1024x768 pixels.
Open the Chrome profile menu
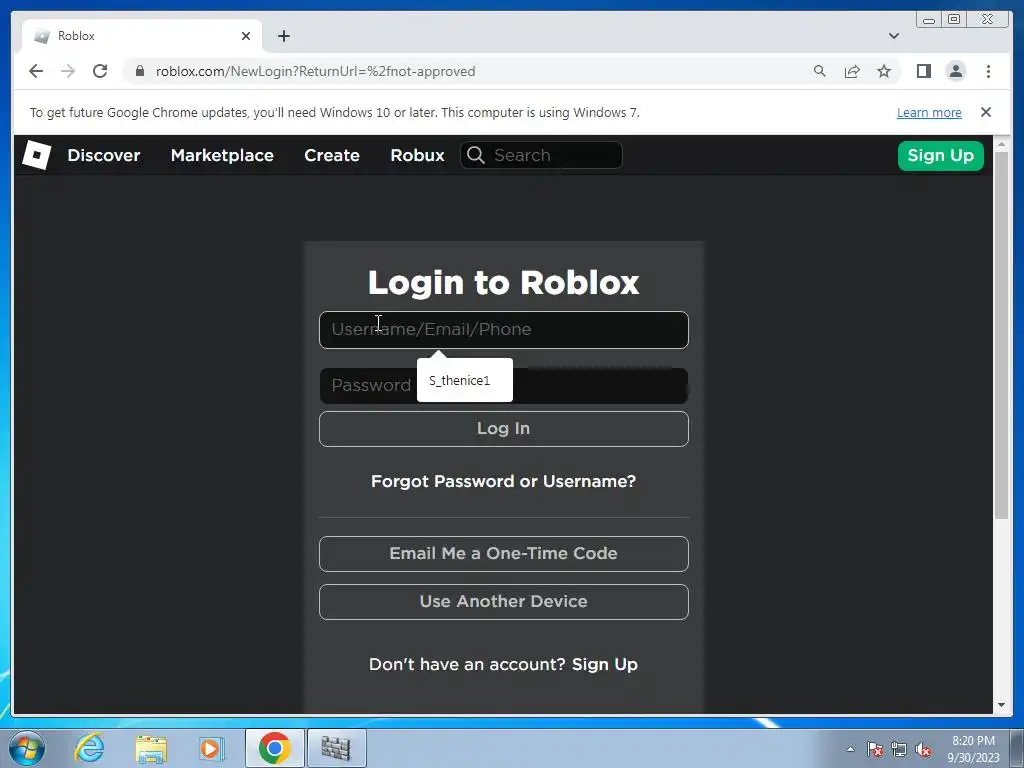pos(956,71)
